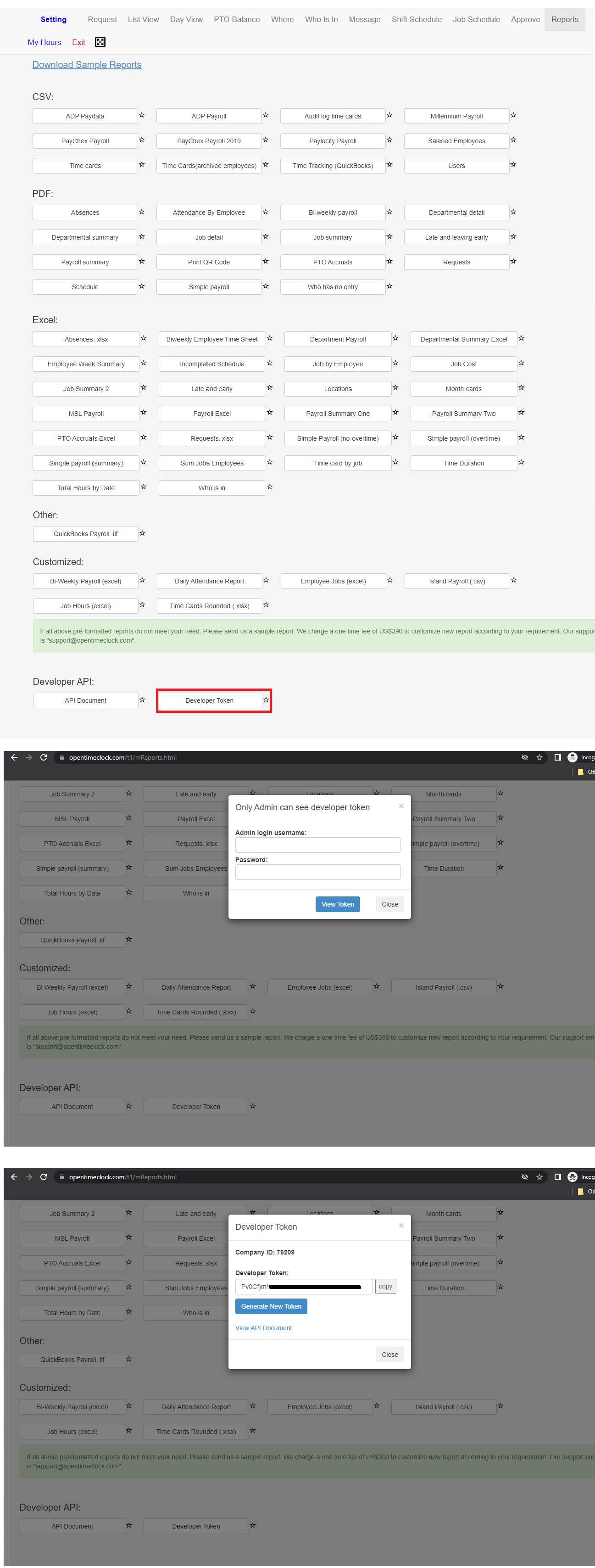Click Generate New Token button
Image resolution: width=595 pixels, height=1568 pixels.
click(x=271, y=1306)
